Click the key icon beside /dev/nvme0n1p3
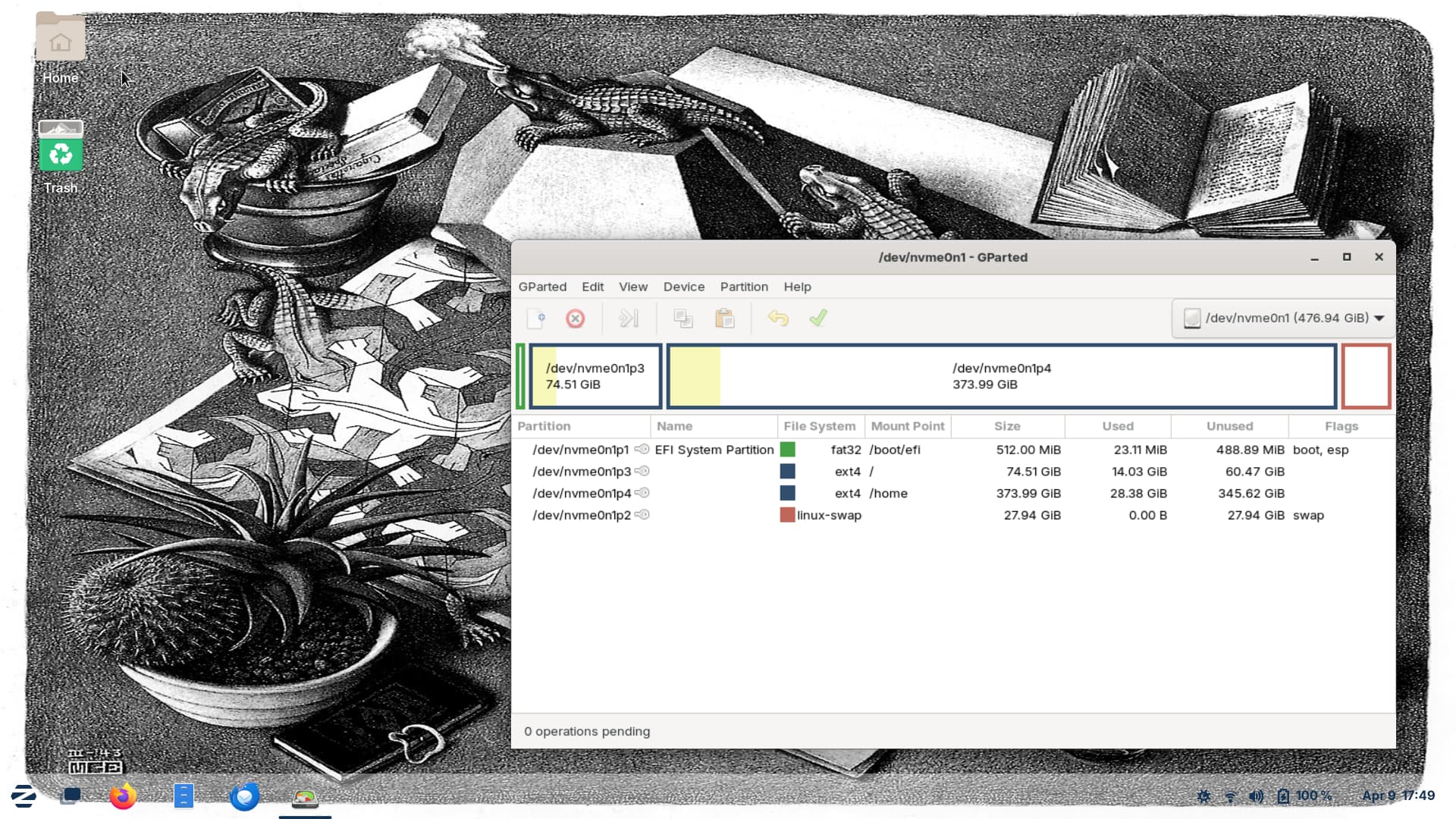1456x819 pixels. [642, 471]
